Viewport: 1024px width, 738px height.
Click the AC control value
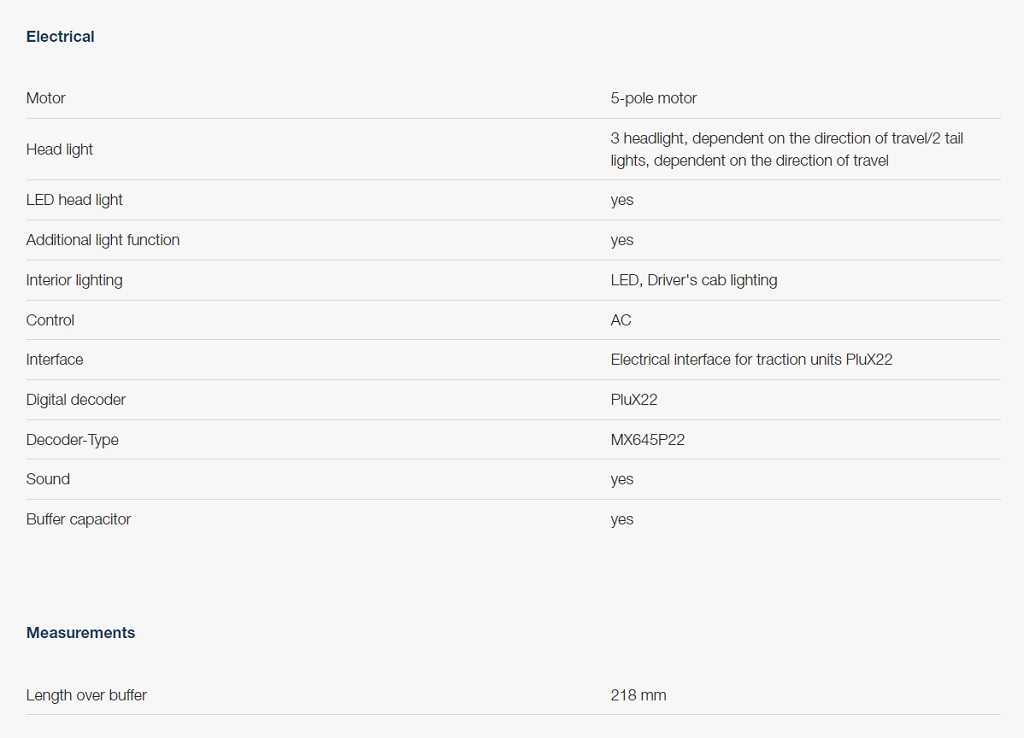pyautogui.click(x=621, y=320)
